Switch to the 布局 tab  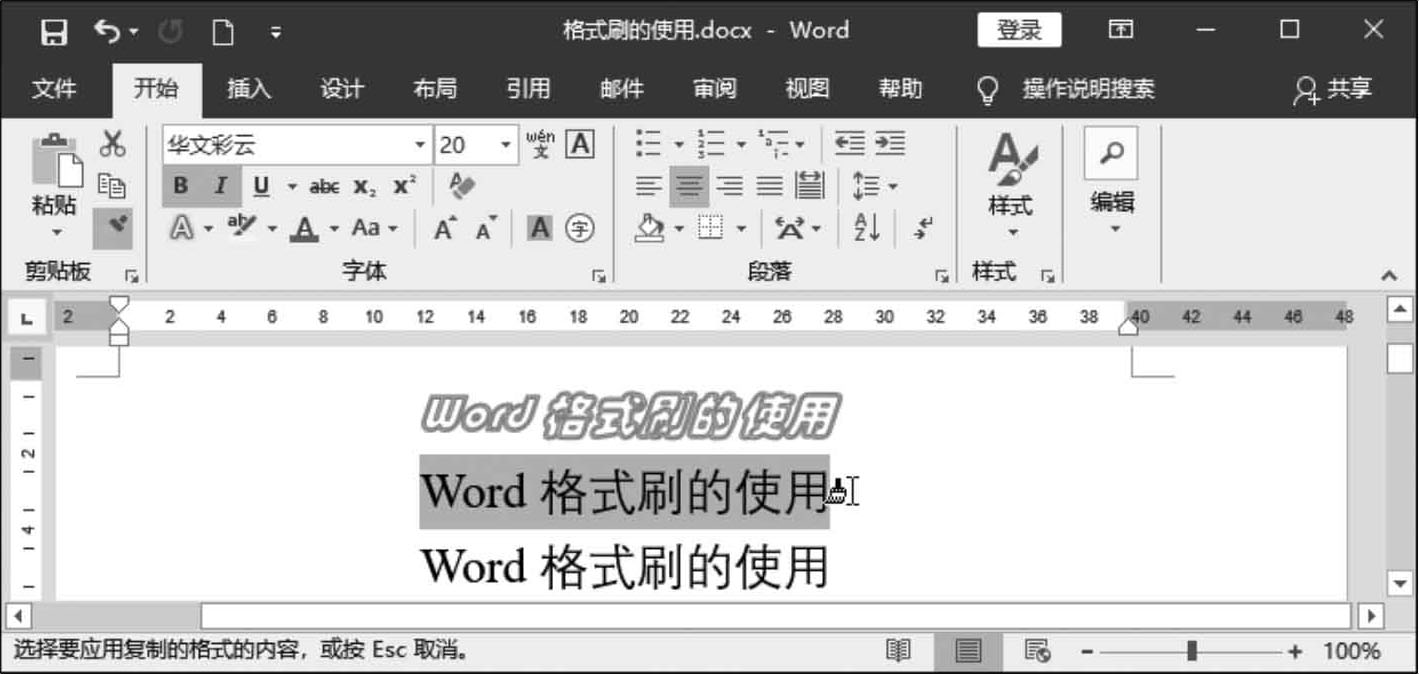click(435, 89)
